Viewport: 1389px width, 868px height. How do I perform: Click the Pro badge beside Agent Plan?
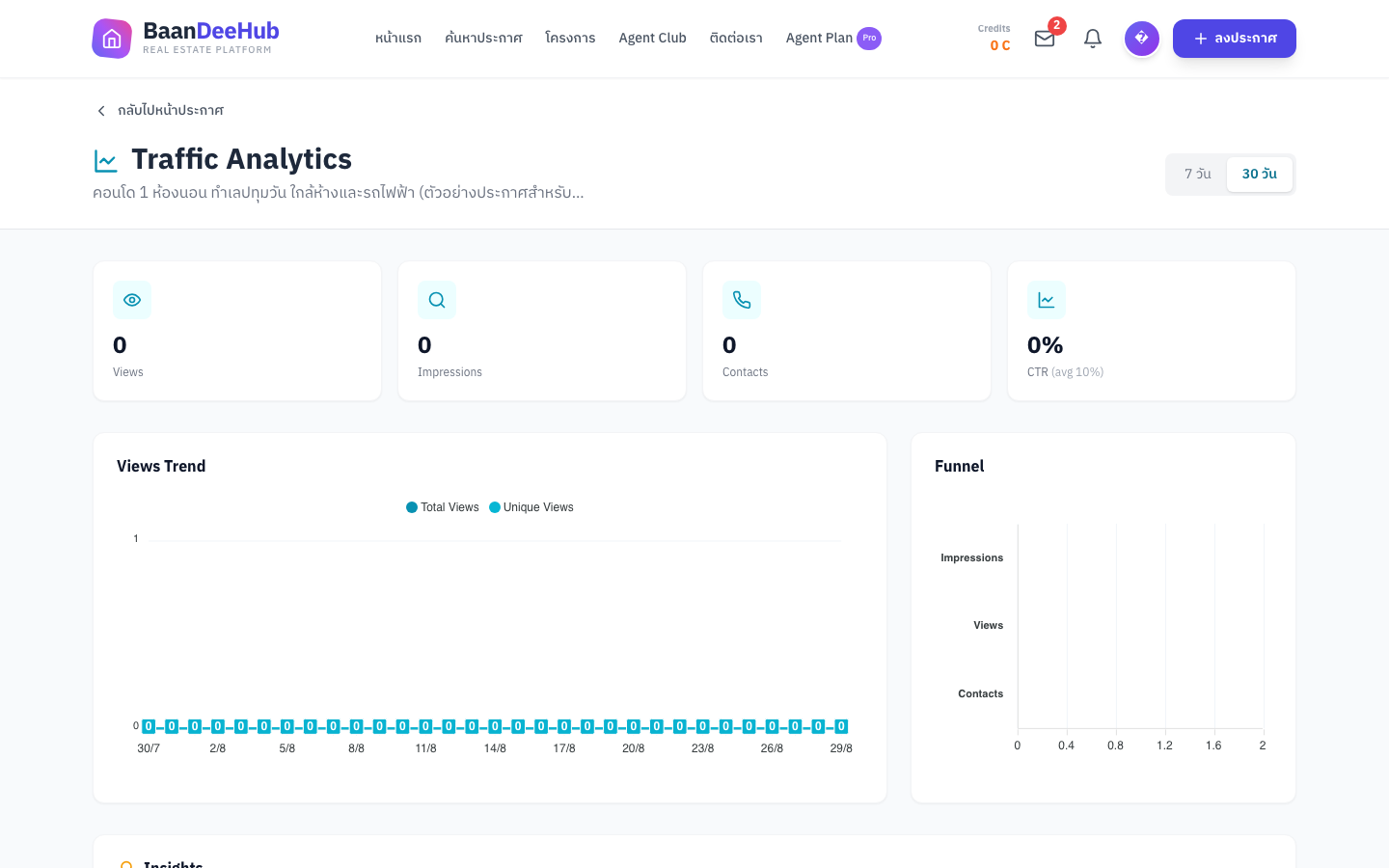click(869, 39)
